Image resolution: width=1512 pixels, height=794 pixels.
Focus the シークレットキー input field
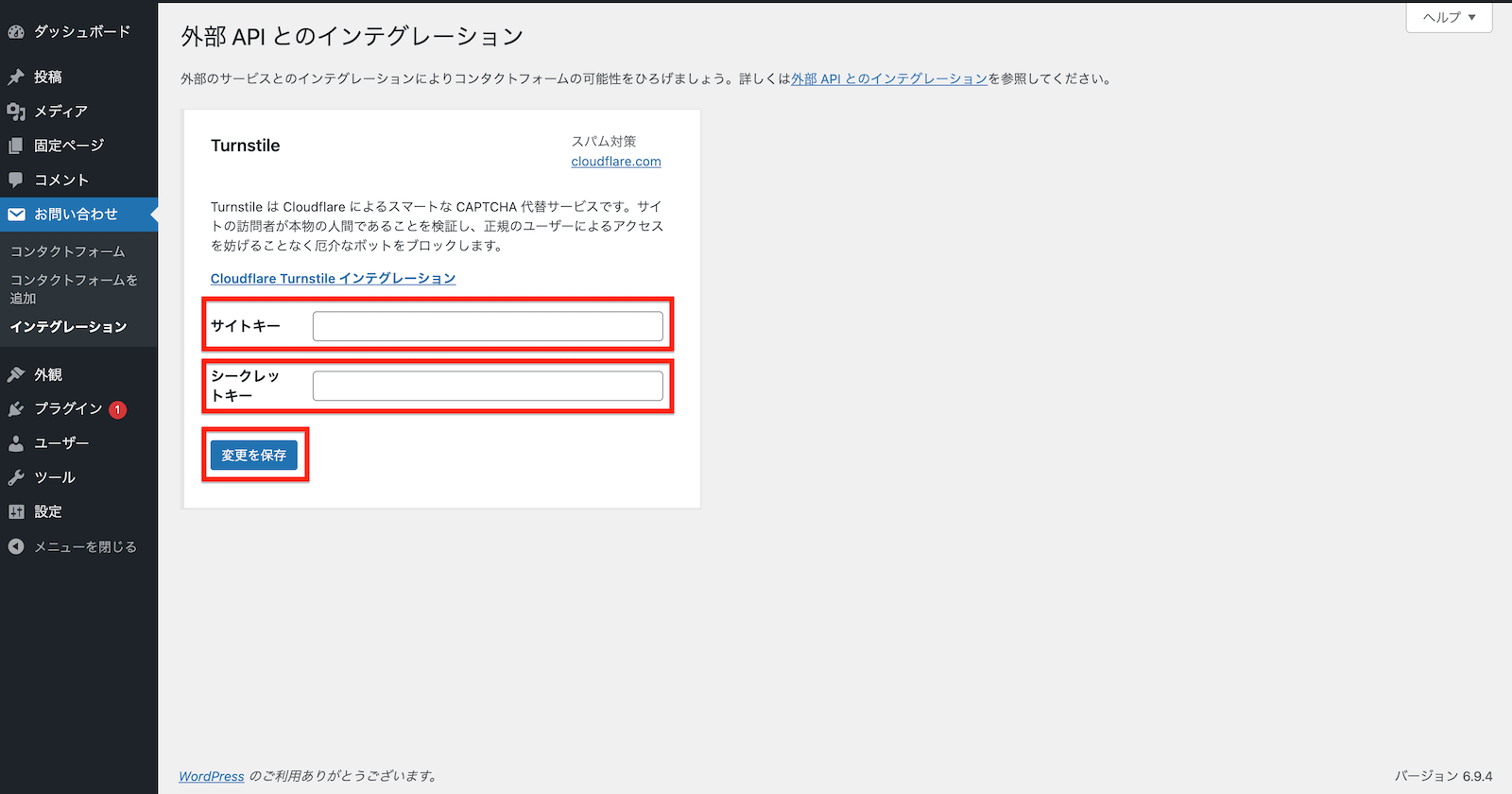pyautogui.click(x=488, y=386)
